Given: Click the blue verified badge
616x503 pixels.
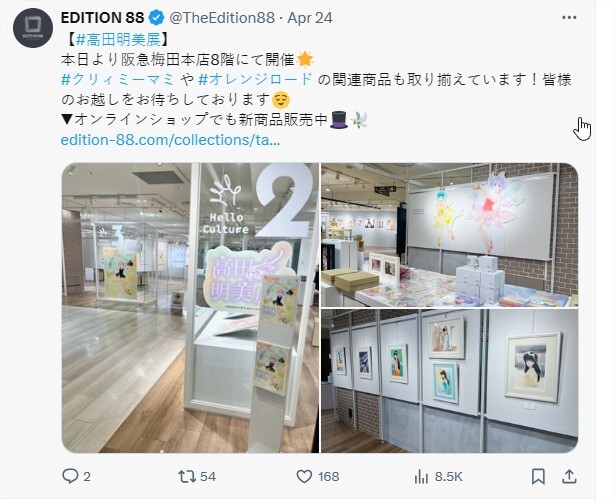Looking at the screenshot, I should click(x=157, y=18).
